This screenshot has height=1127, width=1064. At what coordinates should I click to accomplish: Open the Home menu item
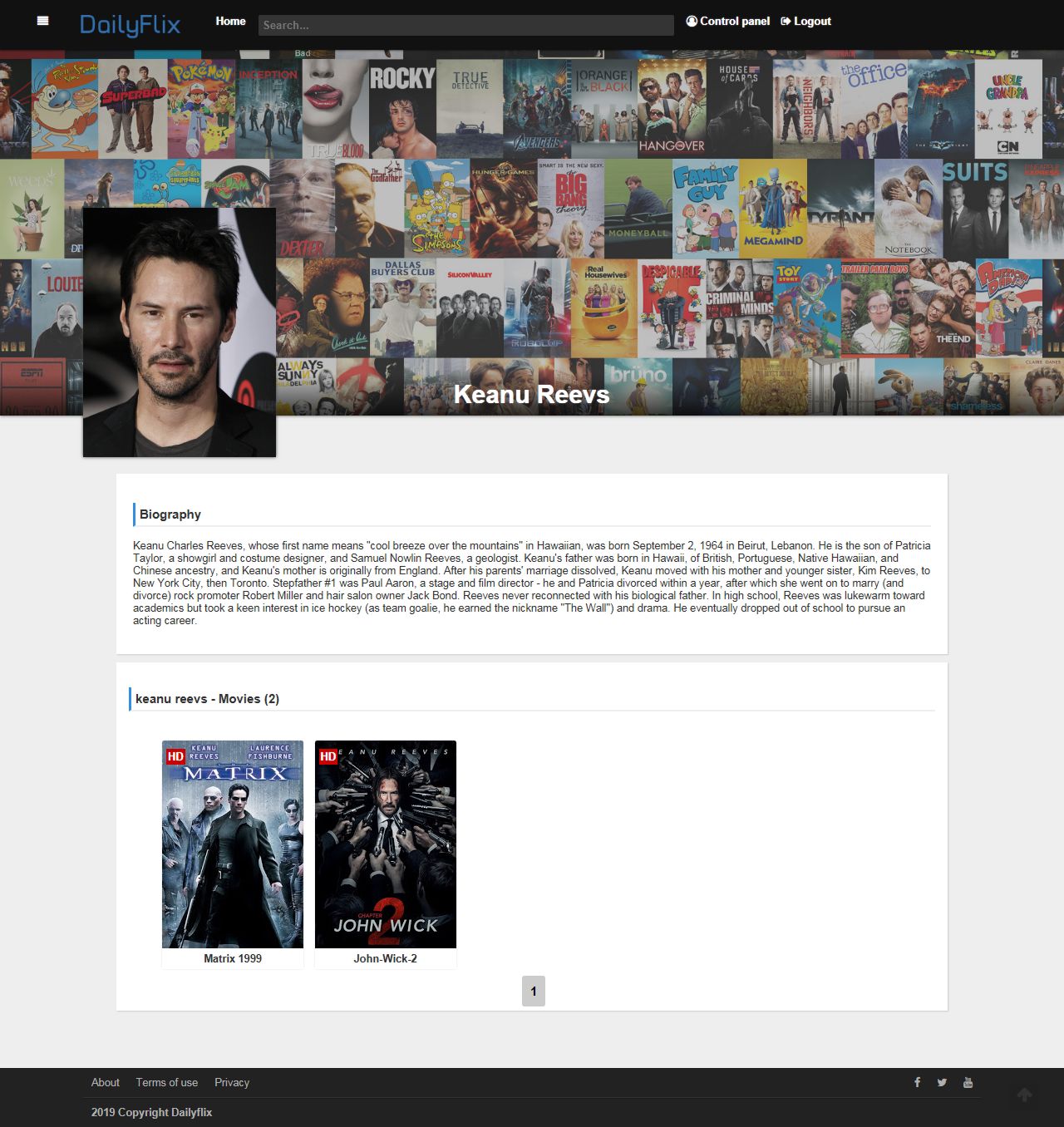click(x=230, y=21)
